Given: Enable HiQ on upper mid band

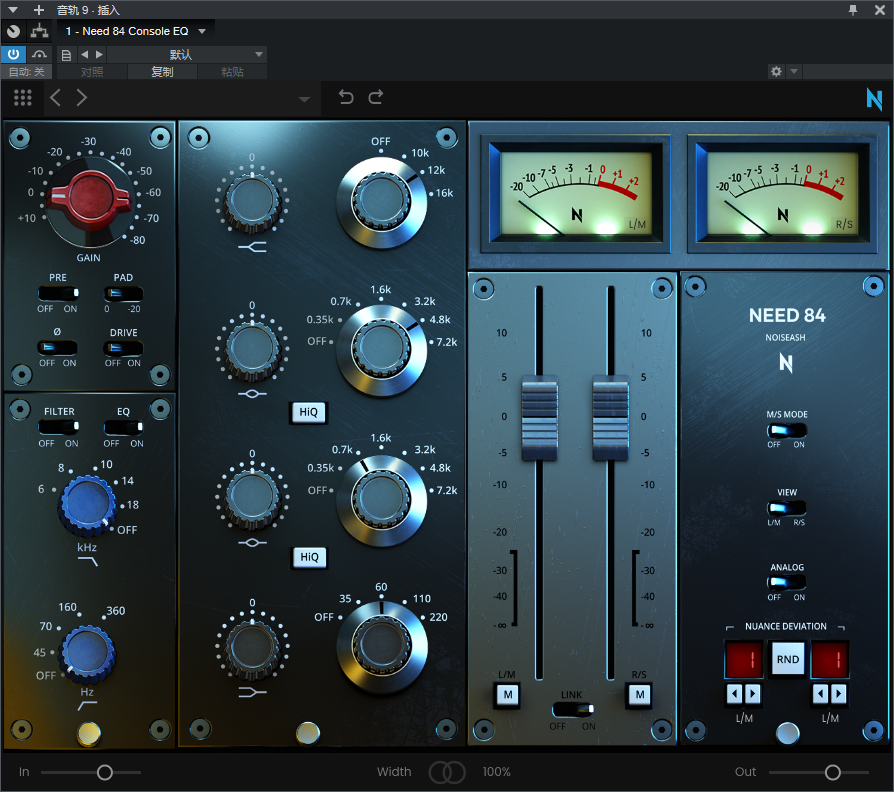Looking at the screenshot, I should pyautogui.click(x=308, y=412).
